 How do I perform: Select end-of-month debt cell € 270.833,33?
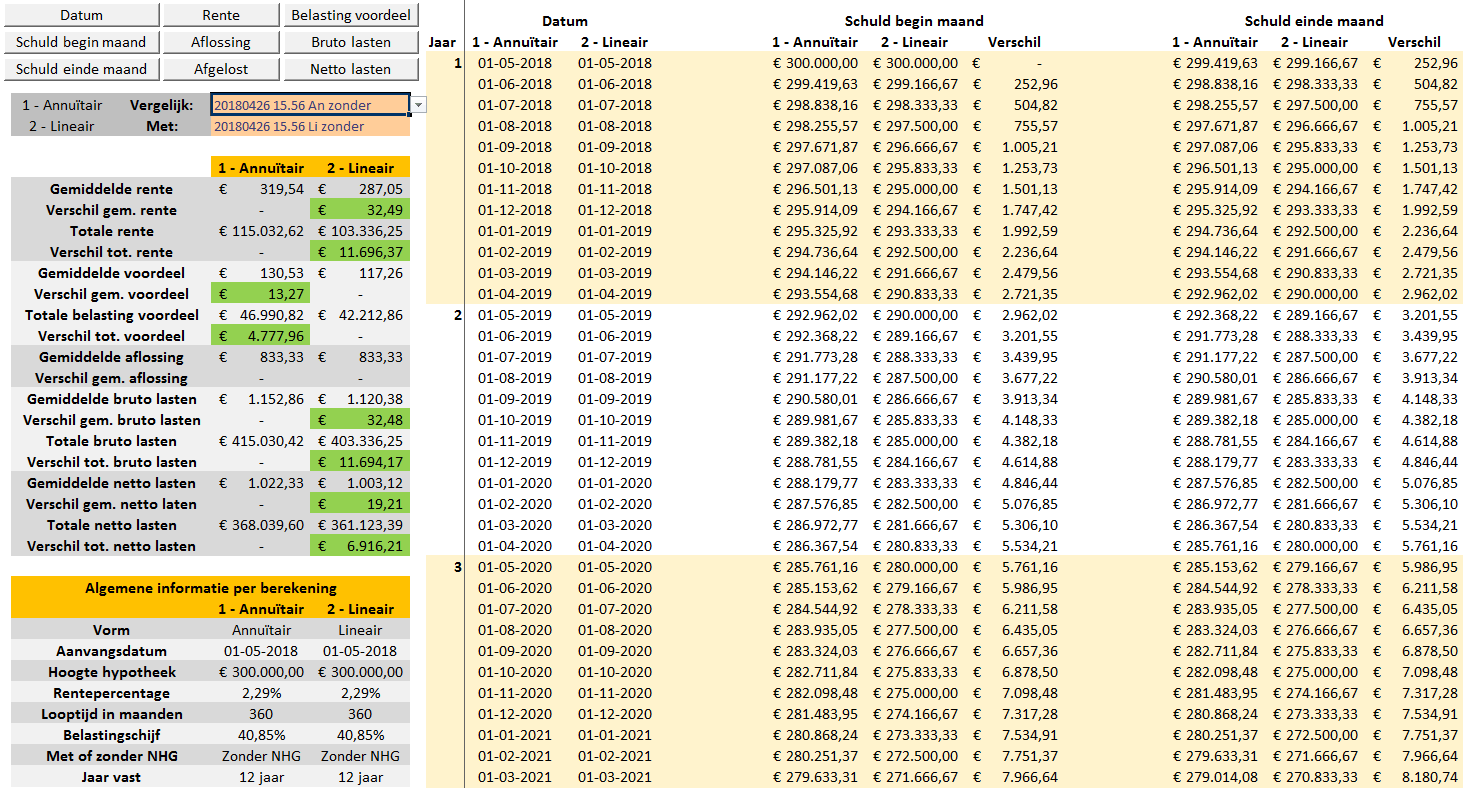click(1315, 777)
